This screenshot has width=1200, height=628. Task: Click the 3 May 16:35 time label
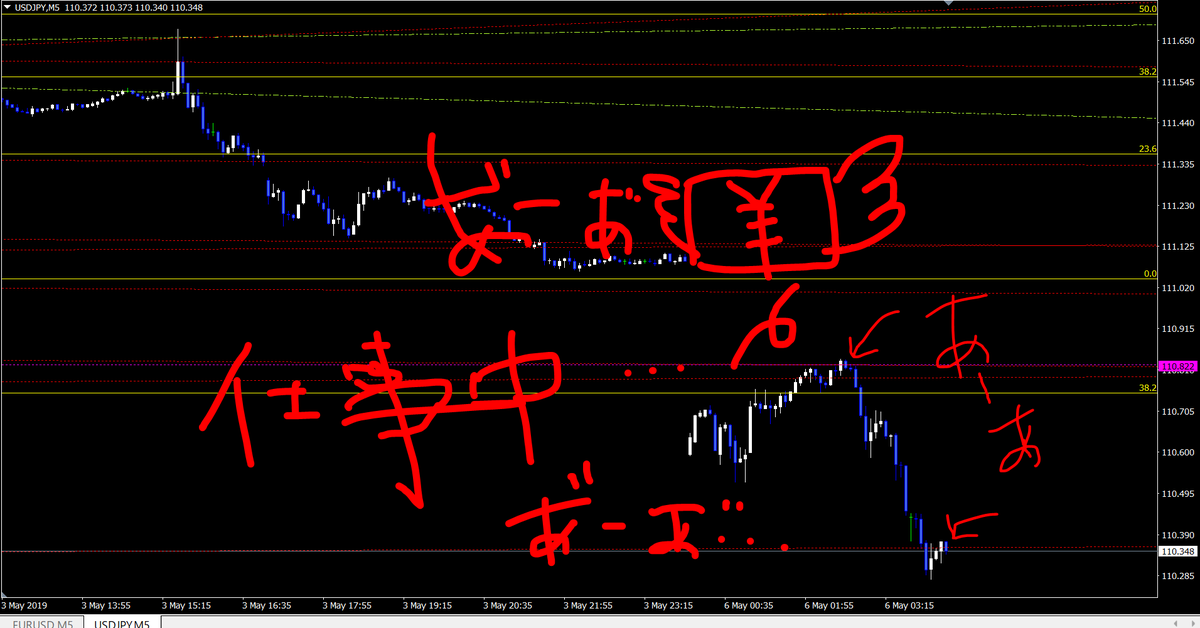click(x=267, y=605)
